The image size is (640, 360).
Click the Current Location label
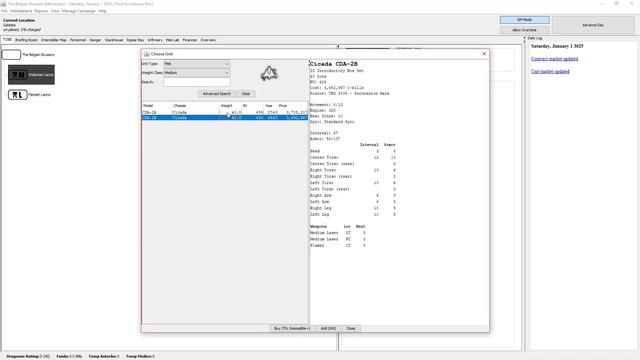click(19, 20)
